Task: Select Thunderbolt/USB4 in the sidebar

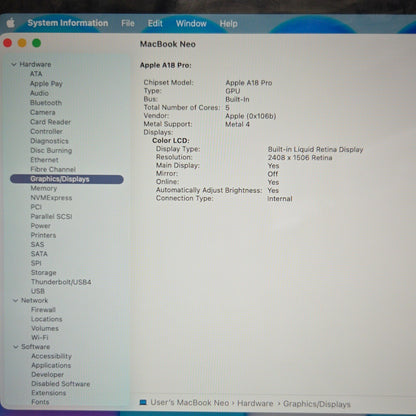Action: pos(61,282)
